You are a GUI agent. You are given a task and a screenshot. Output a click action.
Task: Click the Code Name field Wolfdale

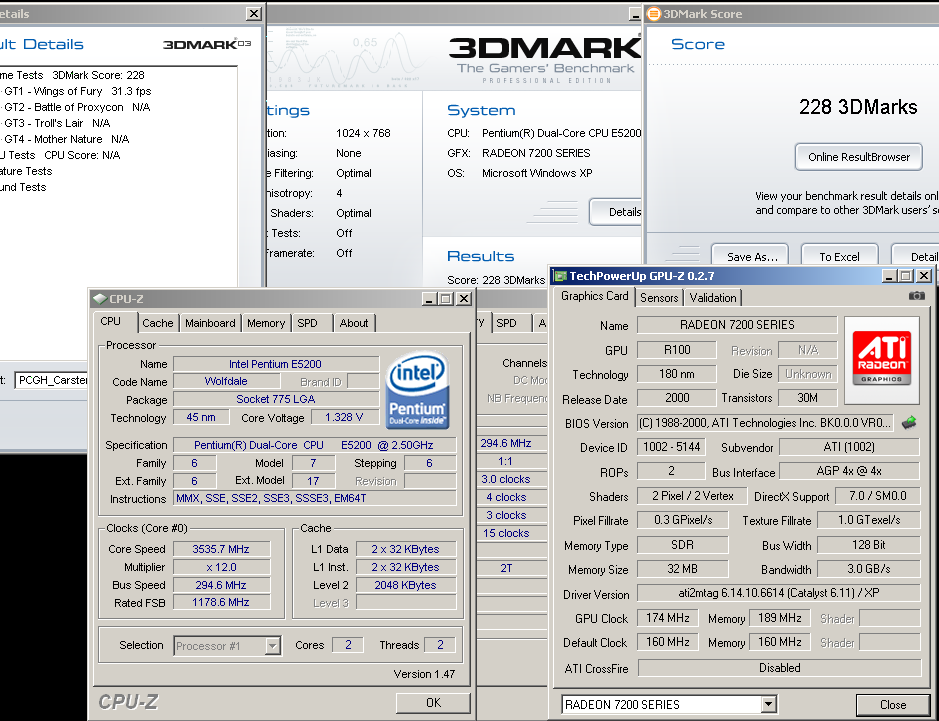point(226,381)
